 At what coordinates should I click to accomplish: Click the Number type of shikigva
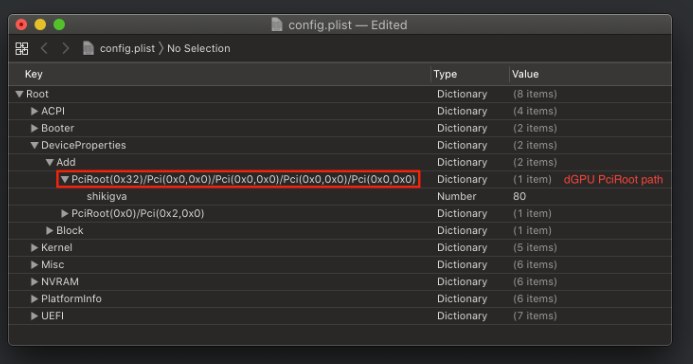coord(457,197)
